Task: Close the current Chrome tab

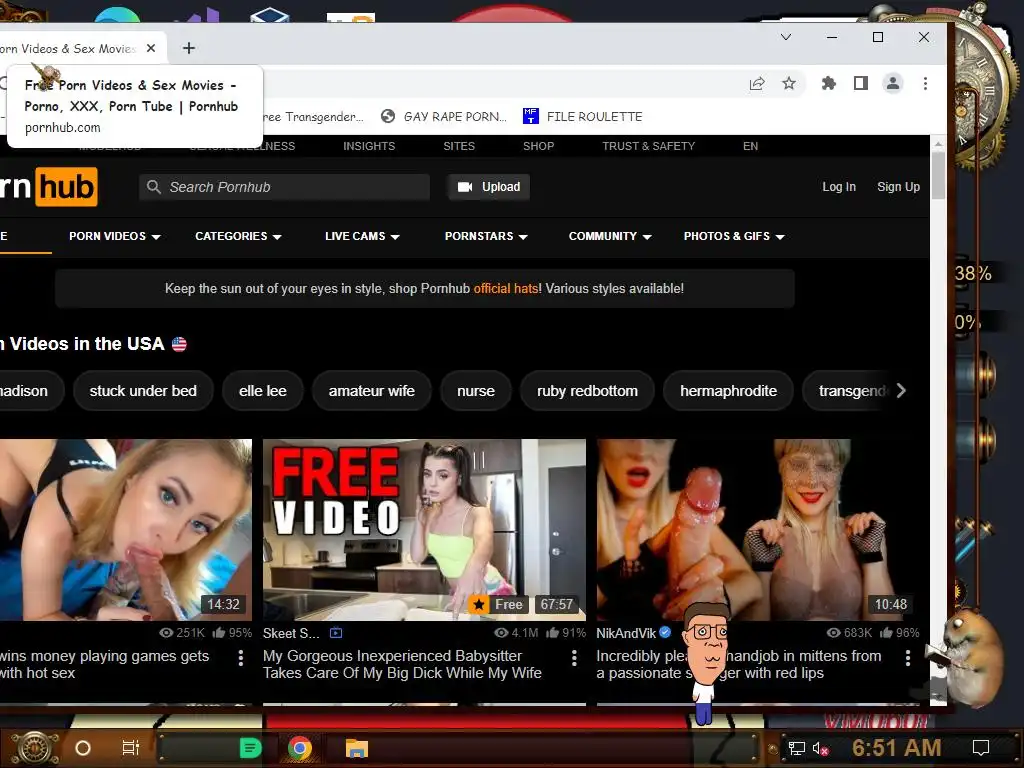Action: click(x=151, y=48)
